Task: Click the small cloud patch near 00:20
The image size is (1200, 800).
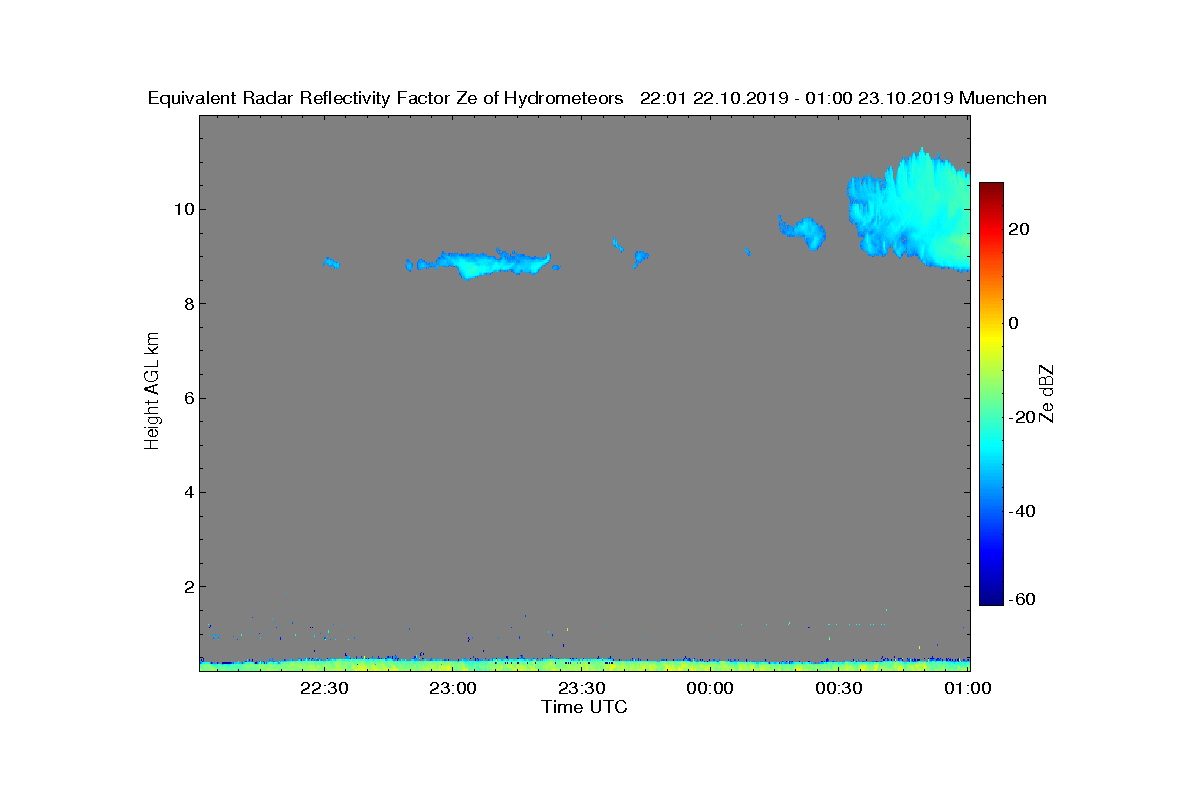Action: pos(803,232)
